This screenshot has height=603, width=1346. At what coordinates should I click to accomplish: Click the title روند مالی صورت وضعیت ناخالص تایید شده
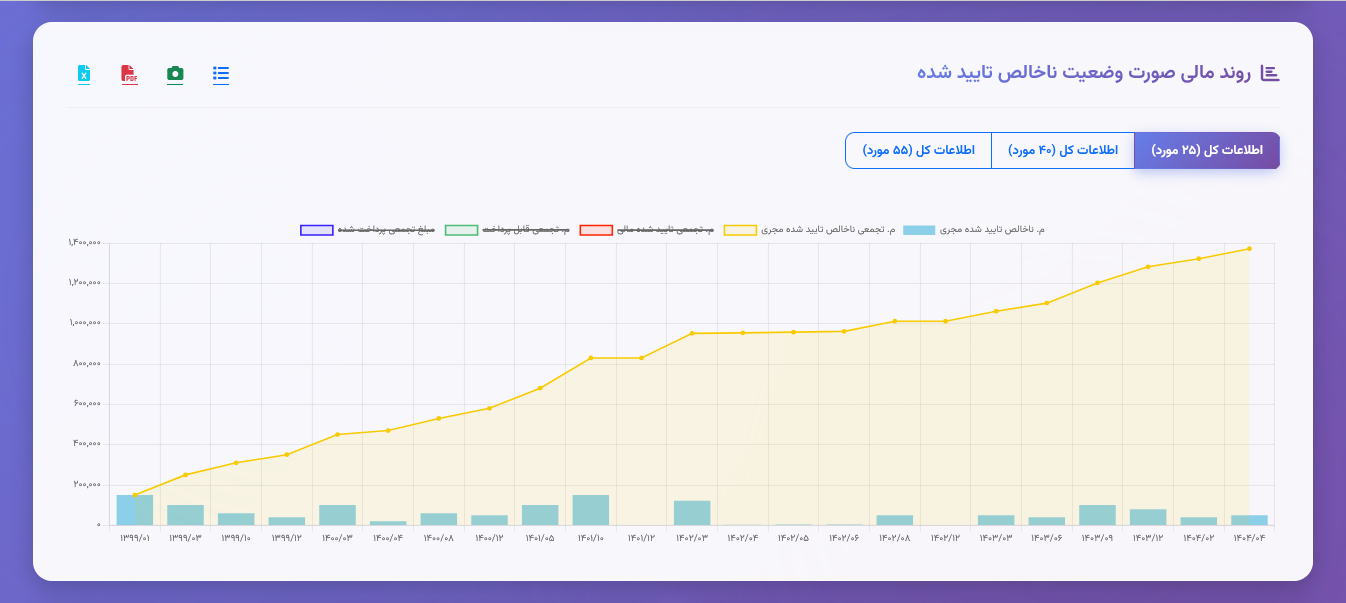[x=1085, y=73]
